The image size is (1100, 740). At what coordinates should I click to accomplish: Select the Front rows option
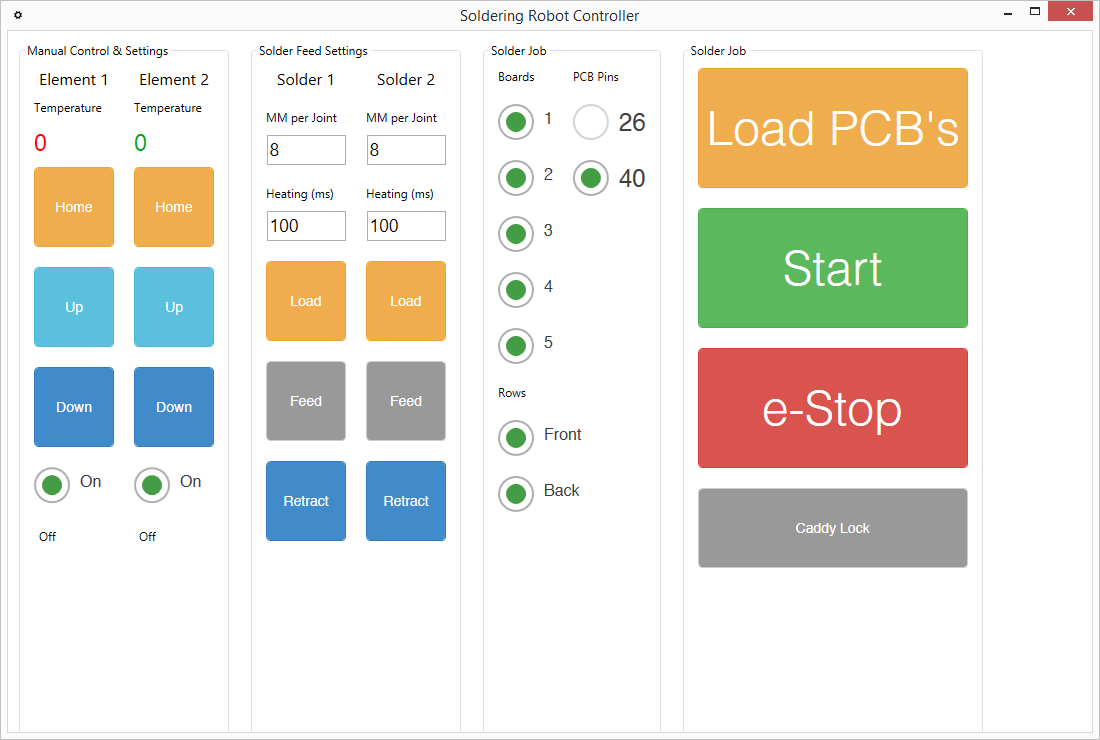pos(516,438)
